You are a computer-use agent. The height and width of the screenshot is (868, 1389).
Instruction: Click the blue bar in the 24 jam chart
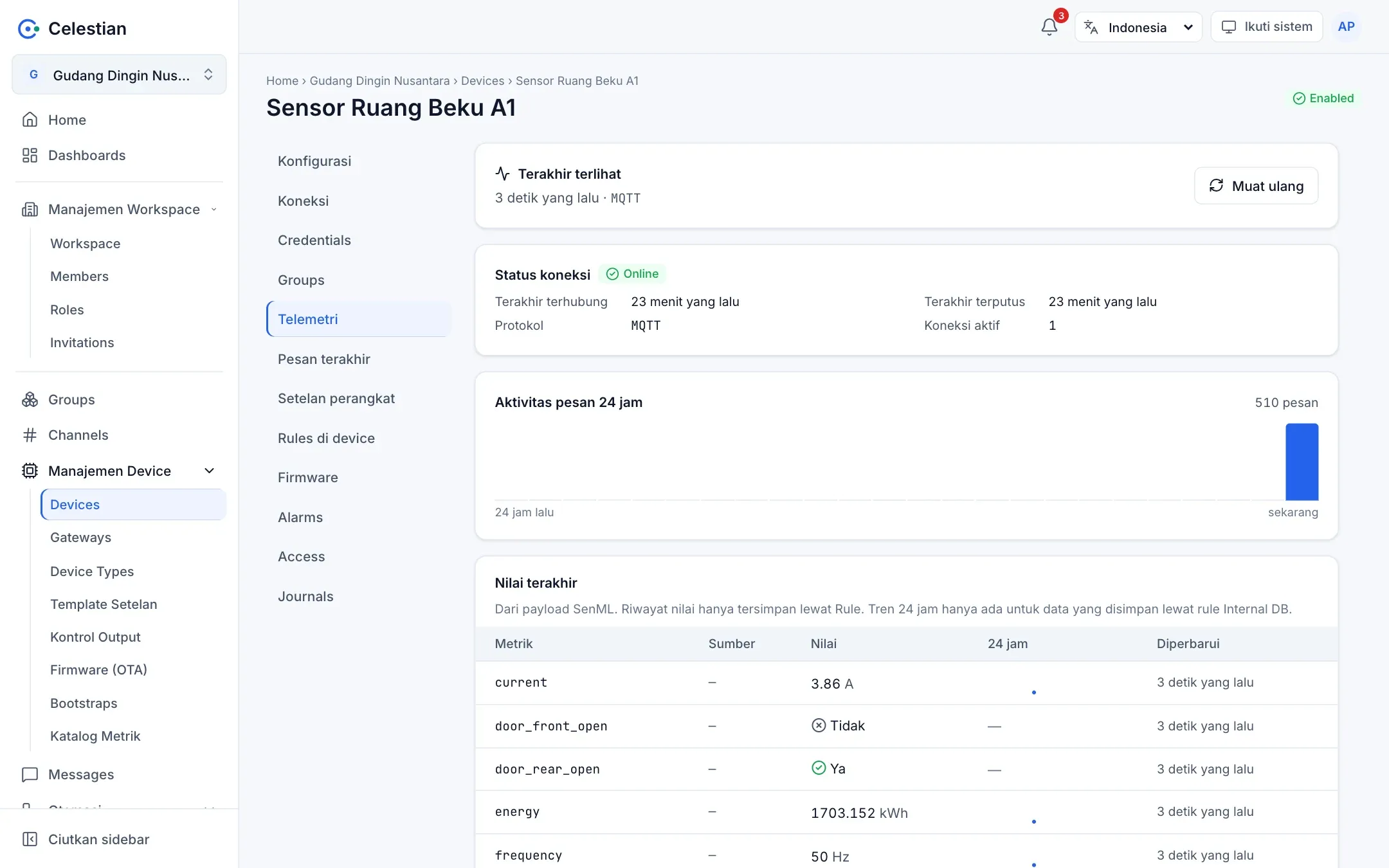point(1302,462)
